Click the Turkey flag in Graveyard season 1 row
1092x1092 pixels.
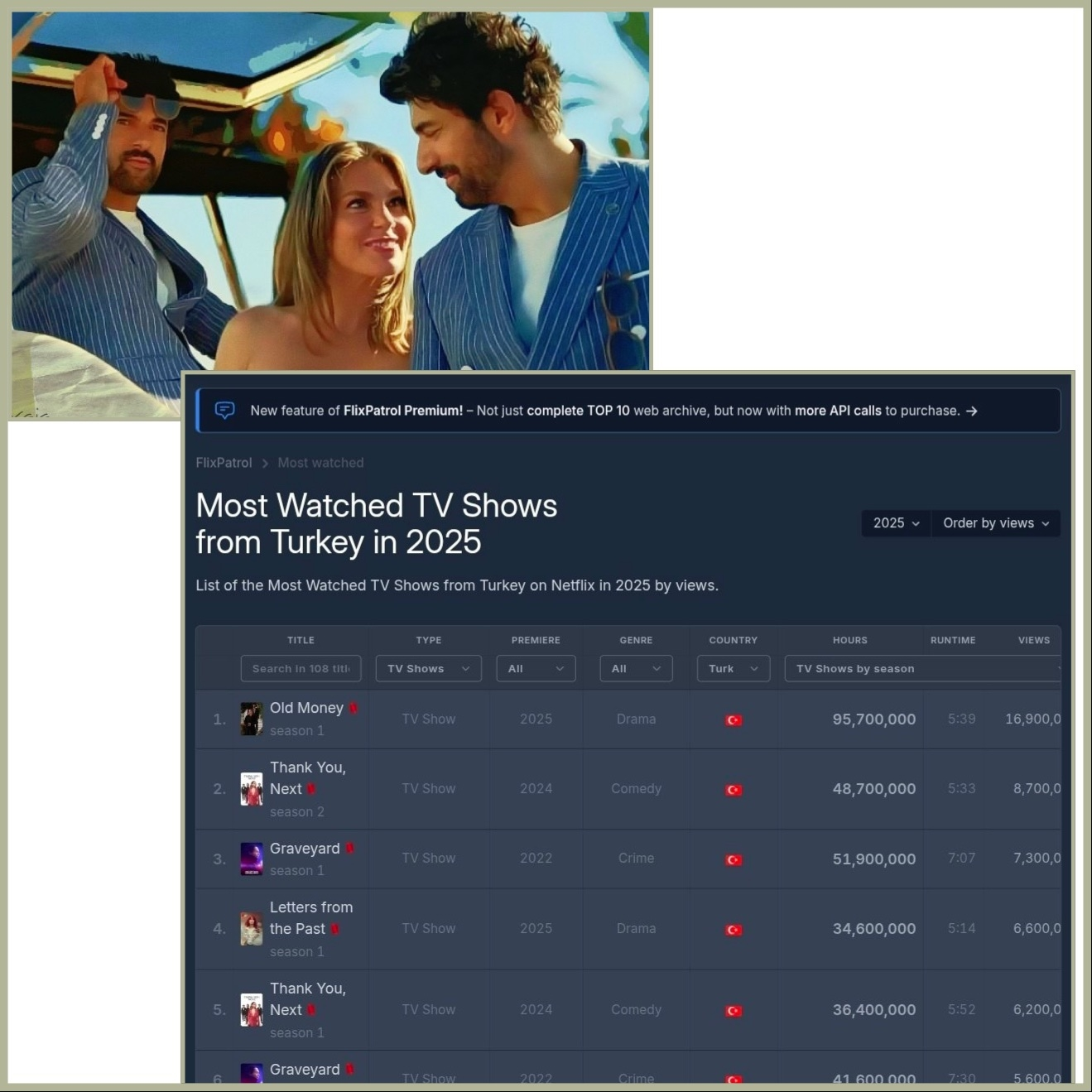click(x=734, y=860)
